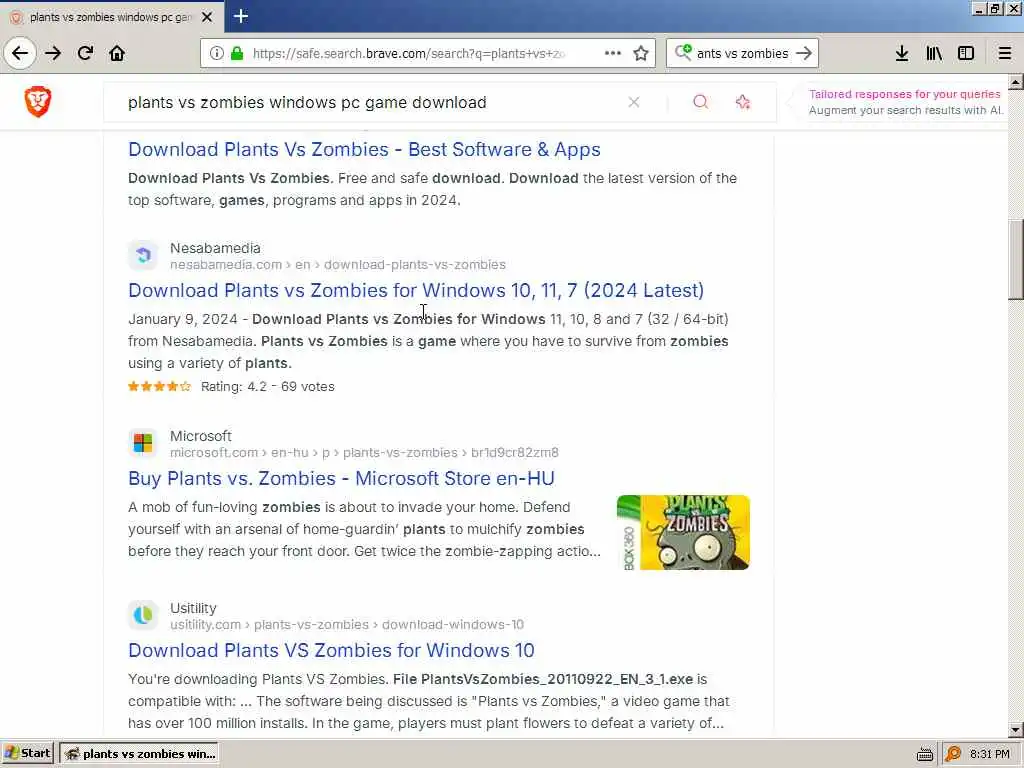
Task: Ask AI with the sparkle icon
Action: click(x=743, y=102)
